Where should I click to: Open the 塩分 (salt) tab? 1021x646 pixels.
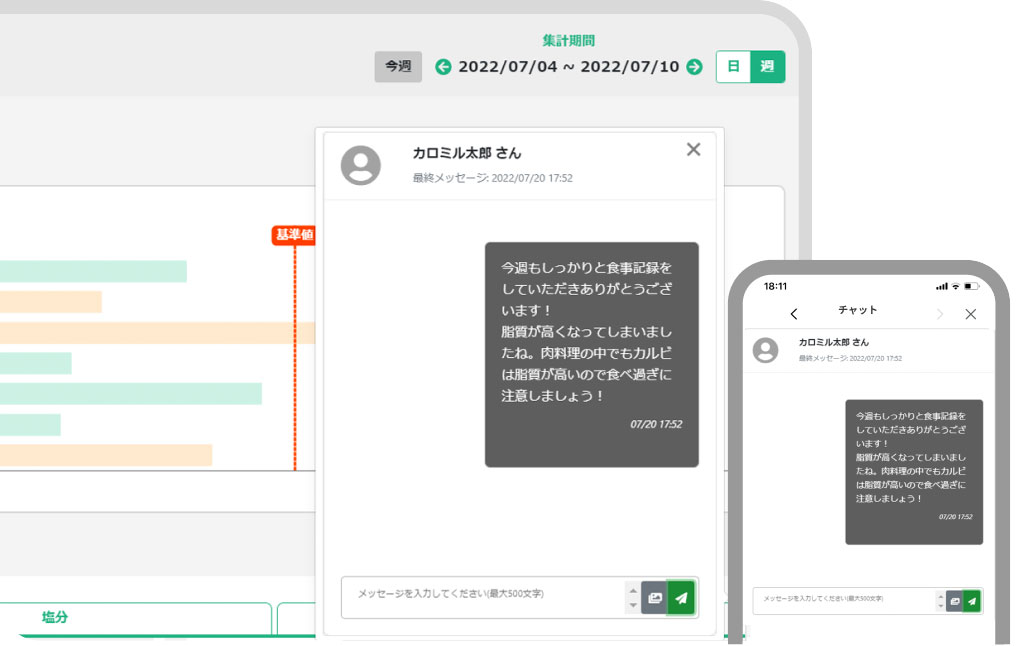pos(55,617)
